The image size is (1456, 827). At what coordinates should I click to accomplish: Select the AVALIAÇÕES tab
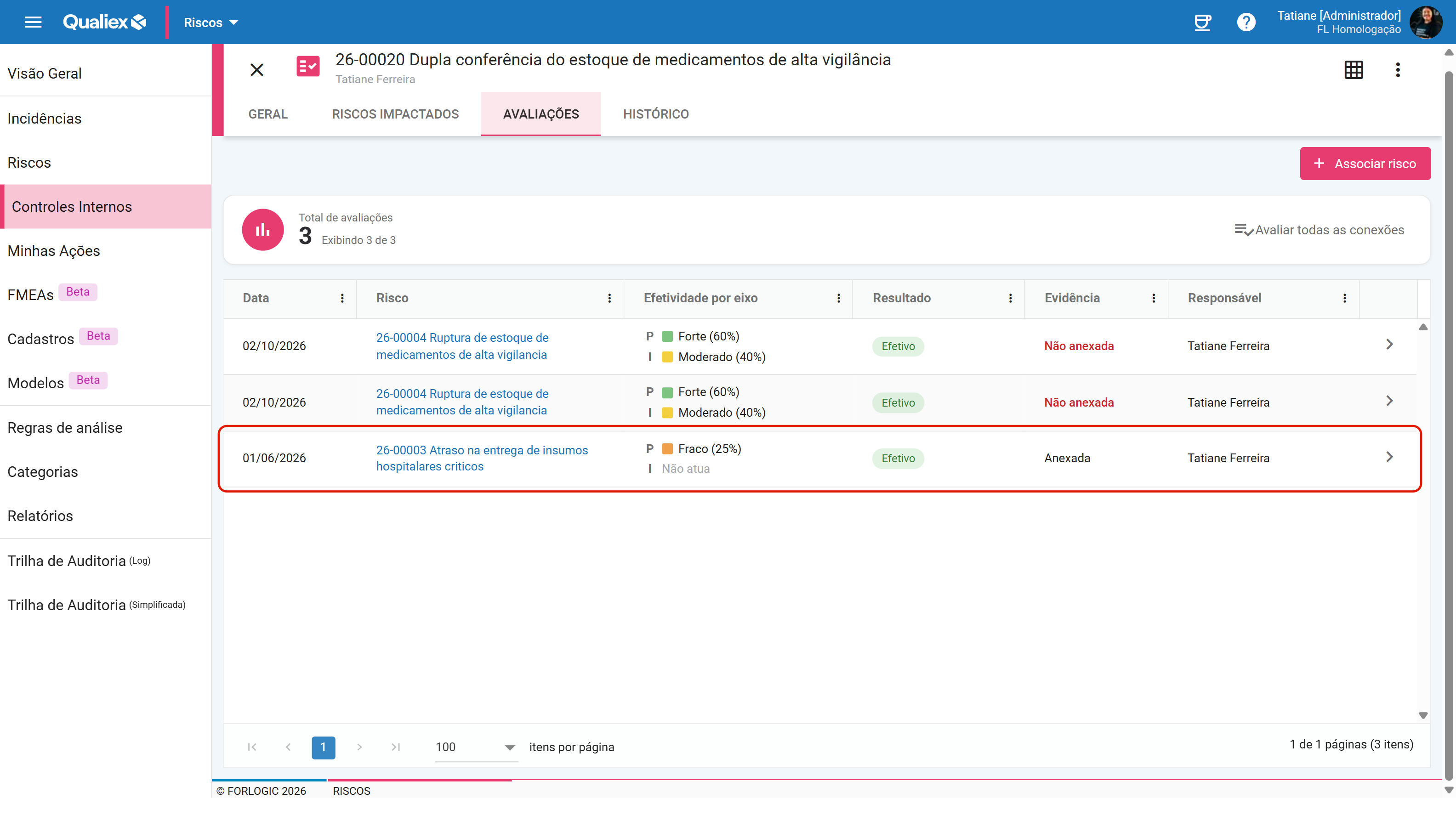click(x=541, y=114)
